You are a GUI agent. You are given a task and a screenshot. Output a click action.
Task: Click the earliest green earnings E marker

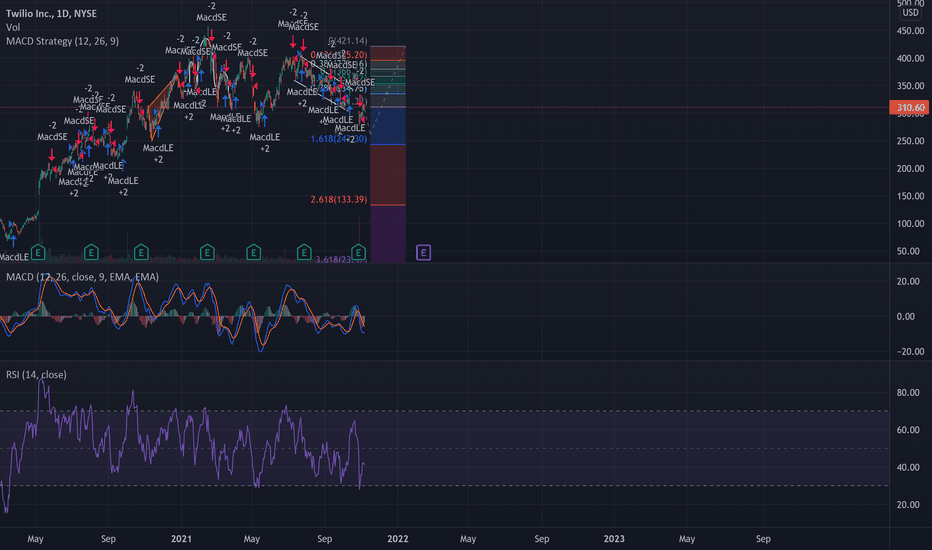pyautogui.click(x=38, y=253)
